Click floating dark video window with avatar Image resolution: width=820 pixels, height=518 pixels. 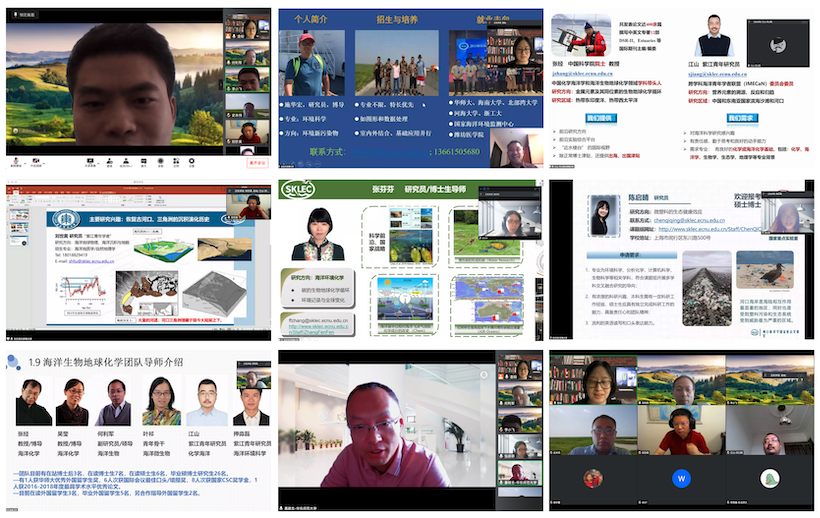(778, 43)
